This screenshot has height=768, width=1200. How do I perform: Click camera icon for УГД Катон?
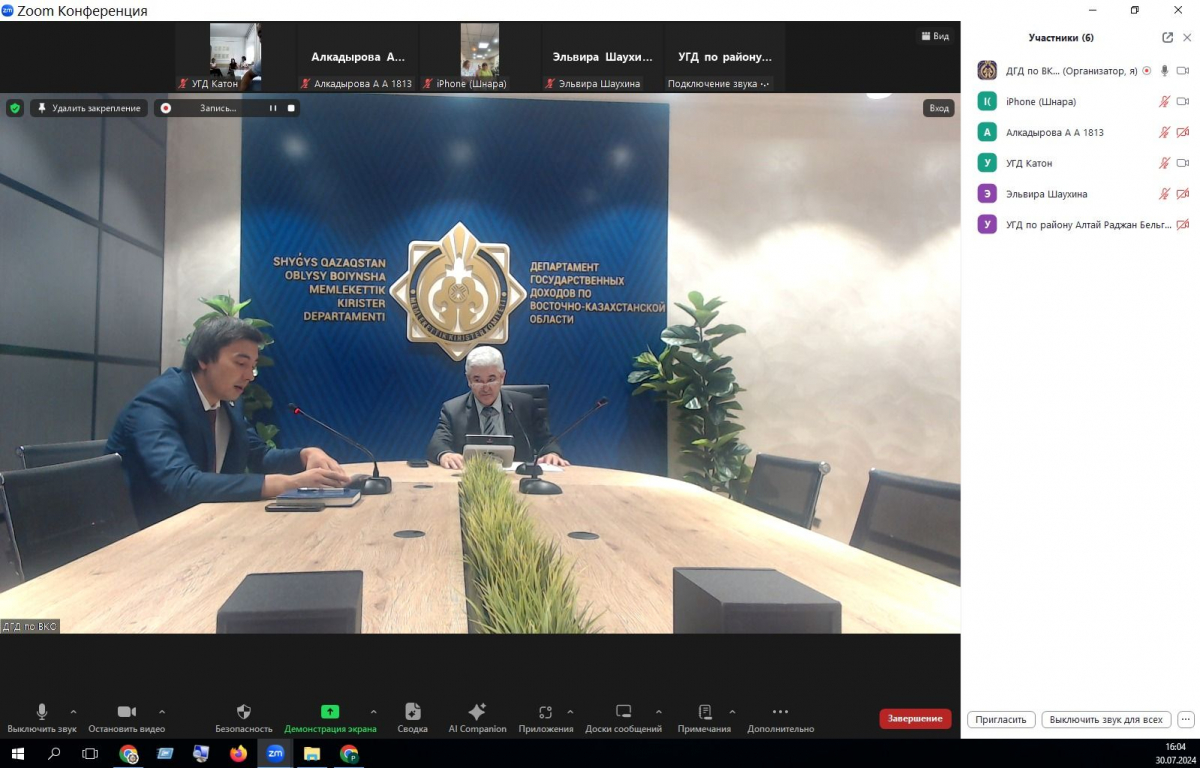(1182, 163)
